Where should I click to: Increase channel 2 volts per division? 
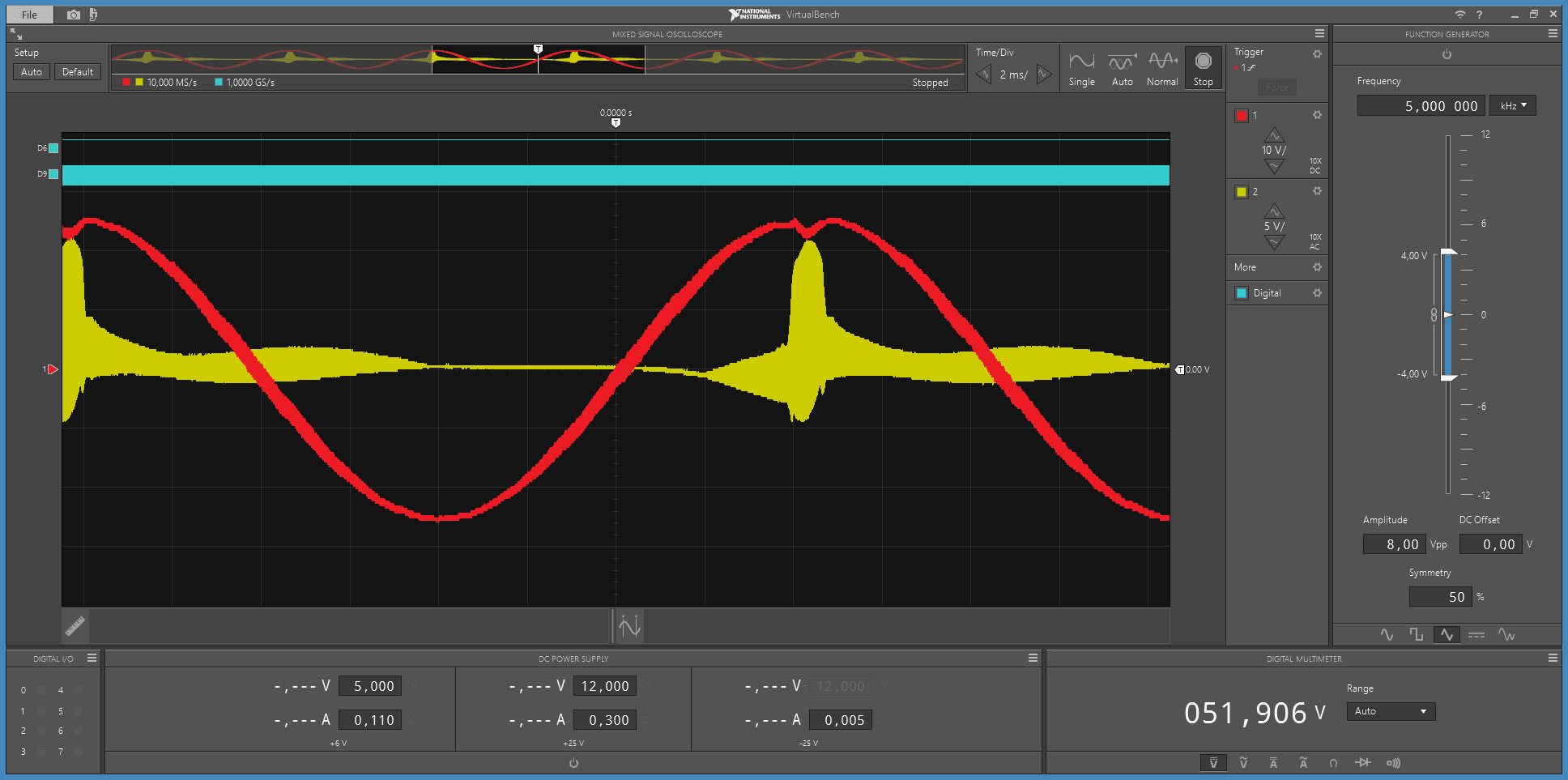1274,211
